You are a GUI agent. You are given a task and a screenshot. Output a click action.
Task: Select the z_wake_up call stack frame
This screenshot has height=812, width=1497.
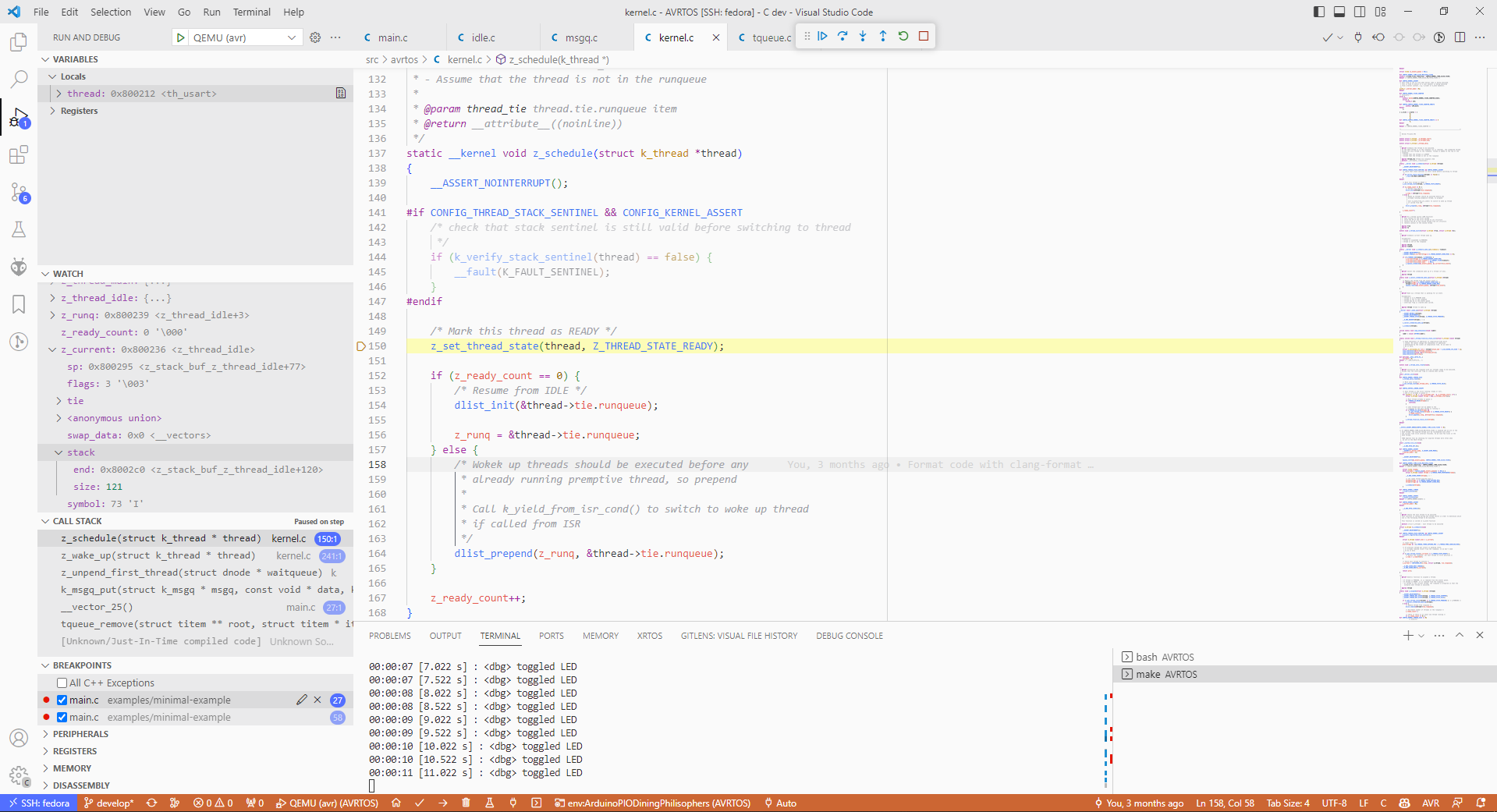pyautogui.click(x=195, y=555)
